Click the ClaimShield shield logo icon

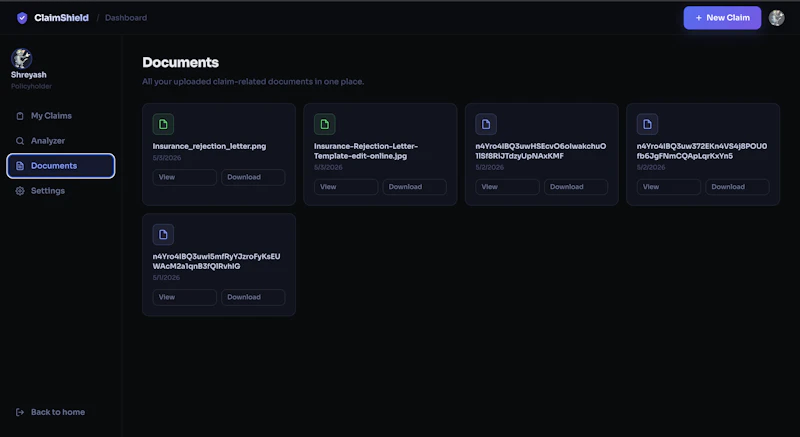point(22,18)
